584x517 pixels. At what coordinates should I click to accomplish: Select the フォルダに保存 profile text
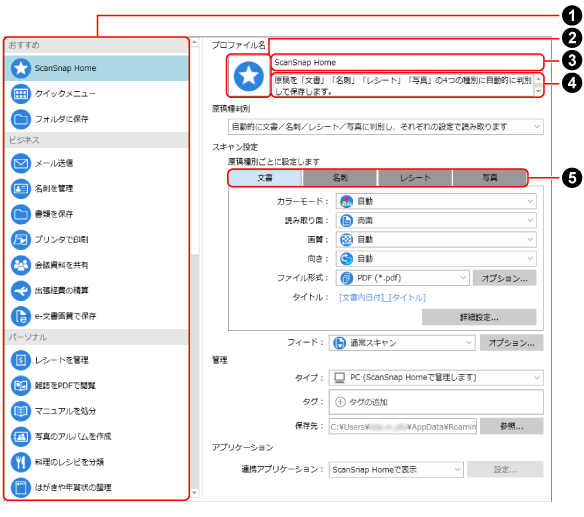(x=61, y=119)
